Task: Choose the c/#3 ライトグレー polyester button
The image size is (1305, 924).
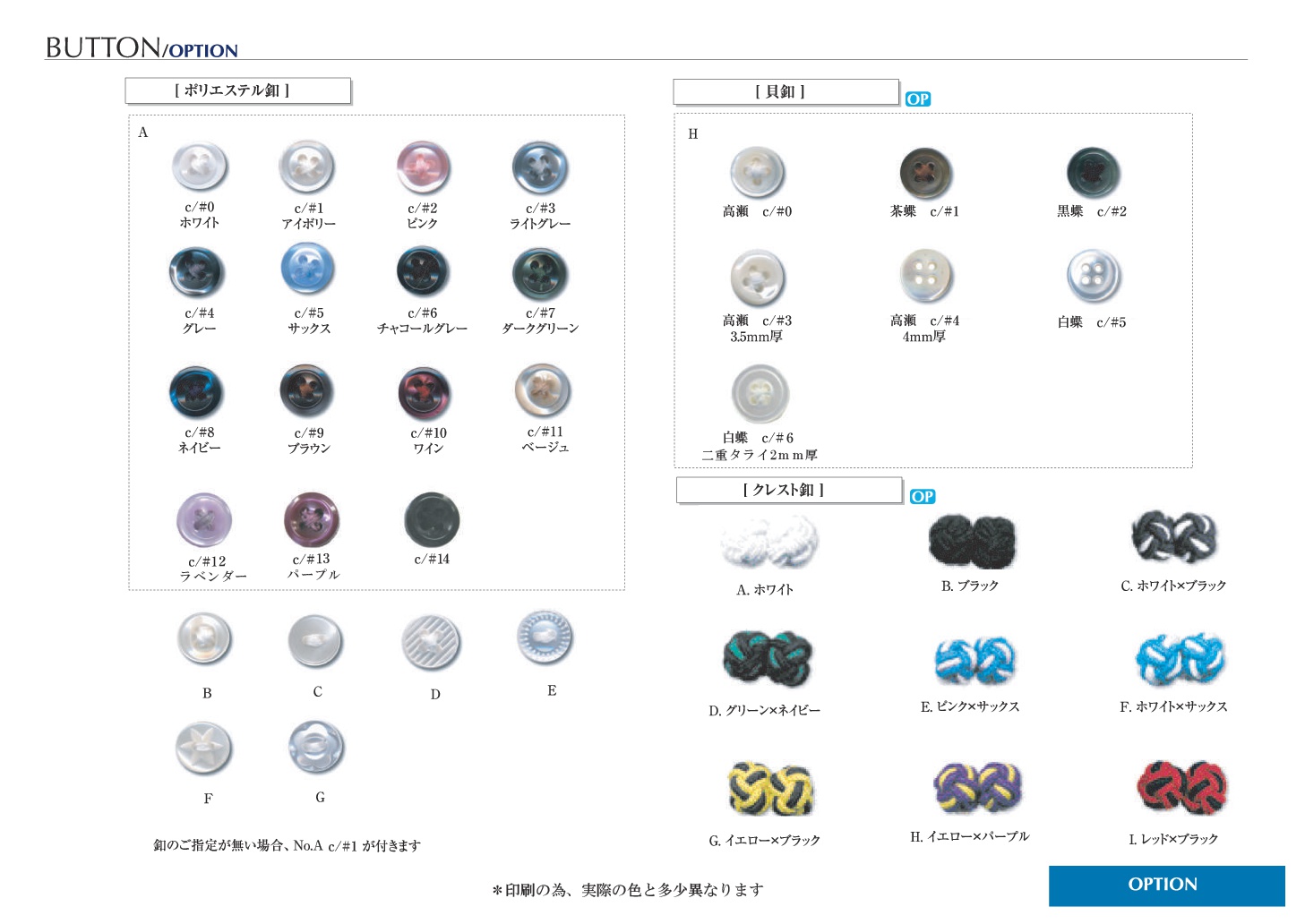Action: point(540,167)
